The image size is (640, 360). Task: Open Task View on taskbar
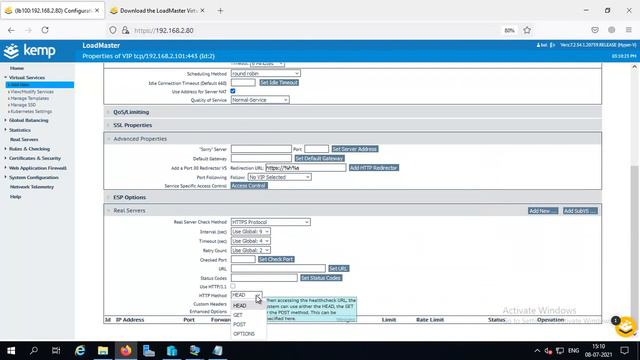click(56, 351)
